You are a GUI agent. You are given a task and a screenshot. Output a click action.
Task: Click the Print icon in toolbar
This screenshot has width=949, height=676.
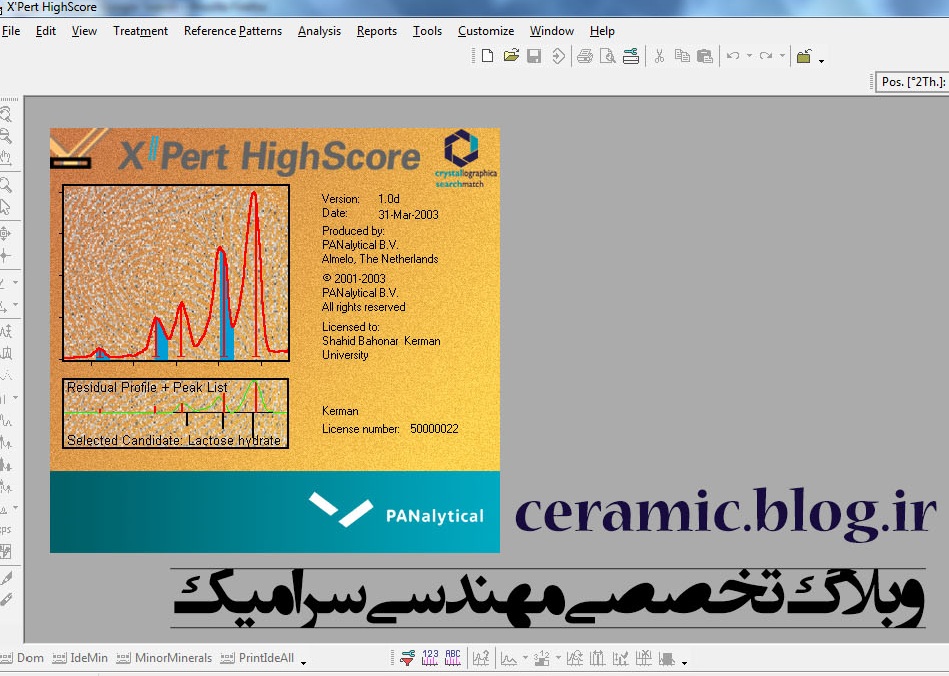[x=585, y=56]
